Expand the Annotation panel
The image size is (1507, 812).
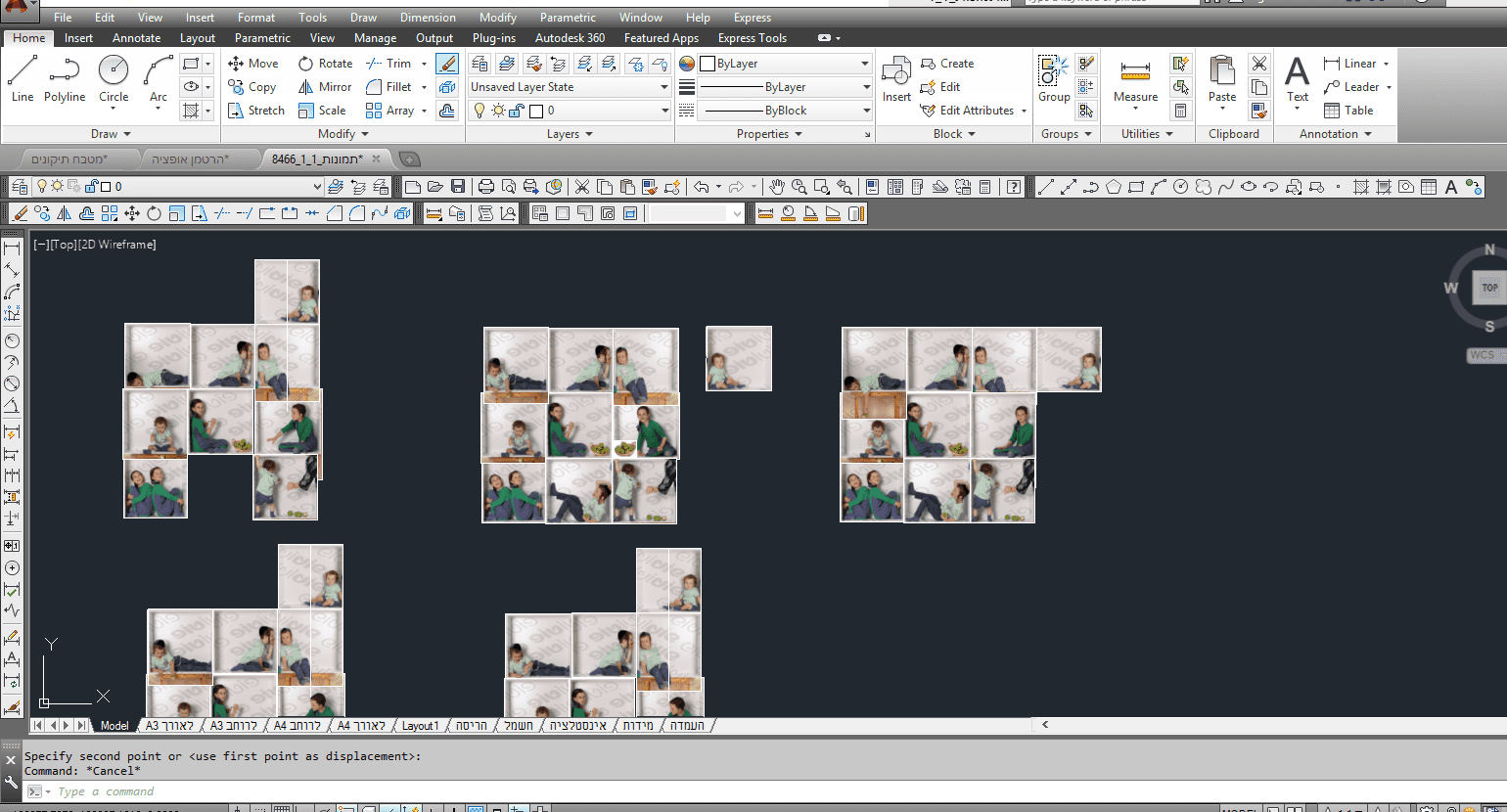click(x=1335, y=134)
